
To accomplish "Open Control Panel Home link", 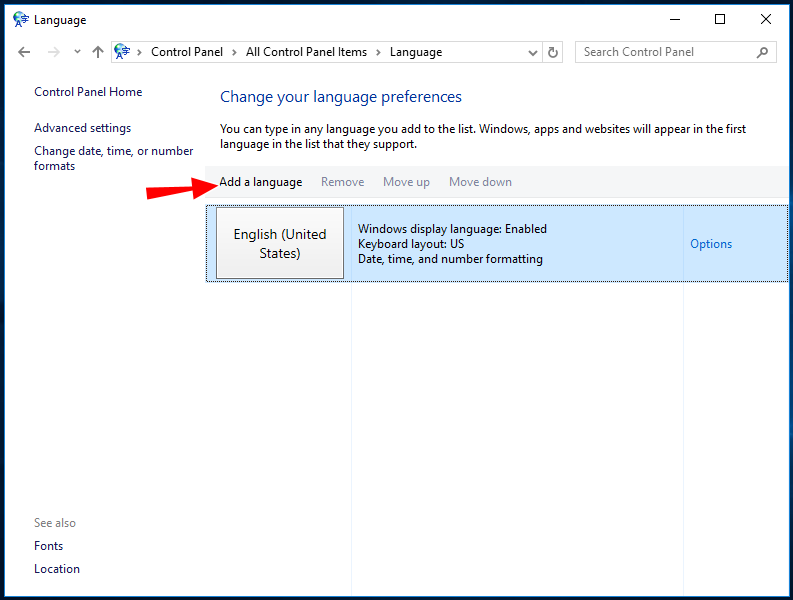I will [88, 92].
